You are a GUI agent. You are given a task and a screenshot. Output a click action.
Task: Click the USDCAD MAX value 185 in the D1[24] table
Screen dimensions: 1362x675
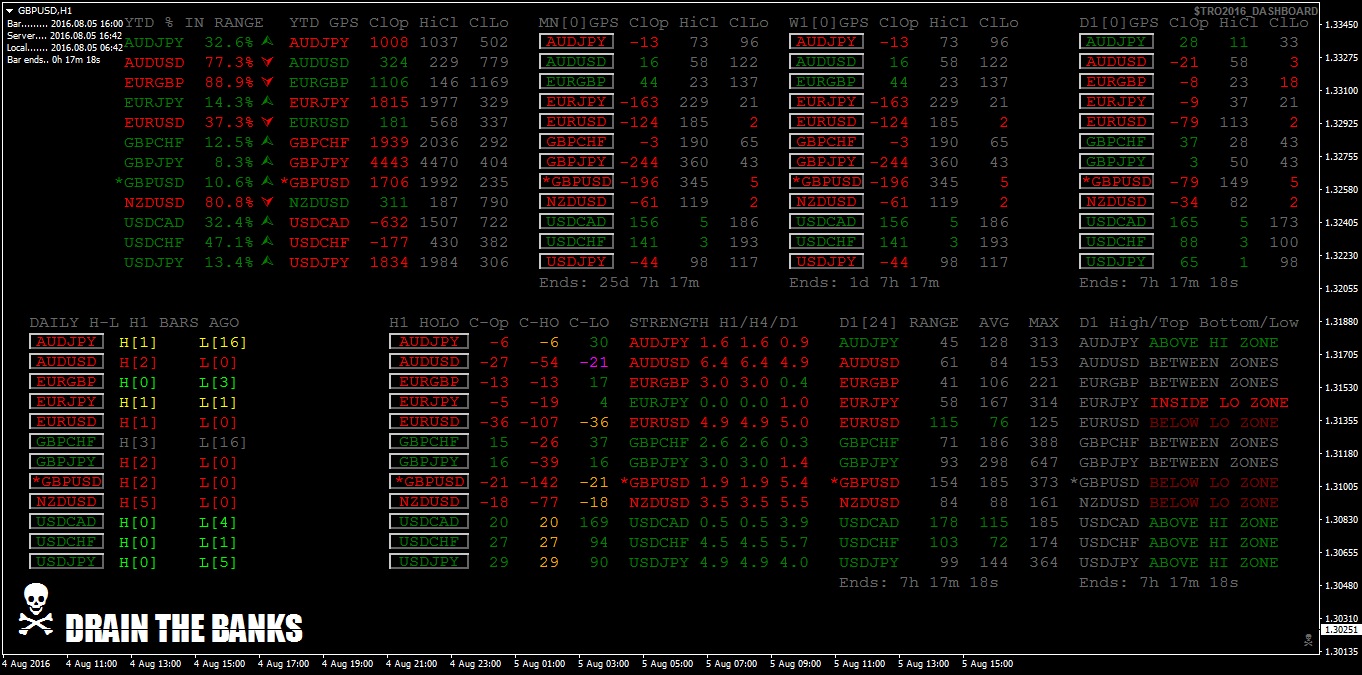tap(1043, 522)
